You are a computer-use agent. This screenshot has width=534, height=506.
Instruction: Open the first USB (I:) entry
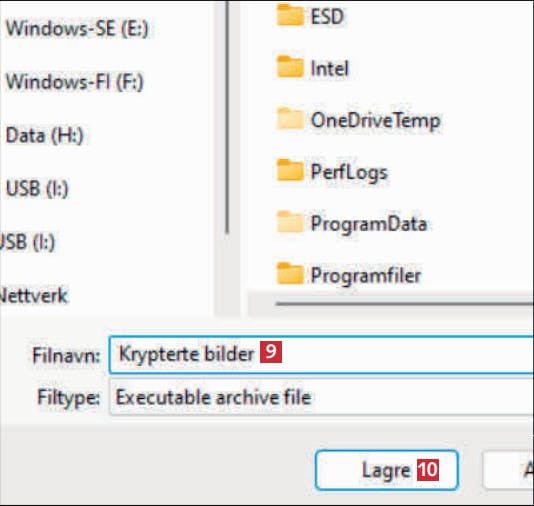[37, 188]
